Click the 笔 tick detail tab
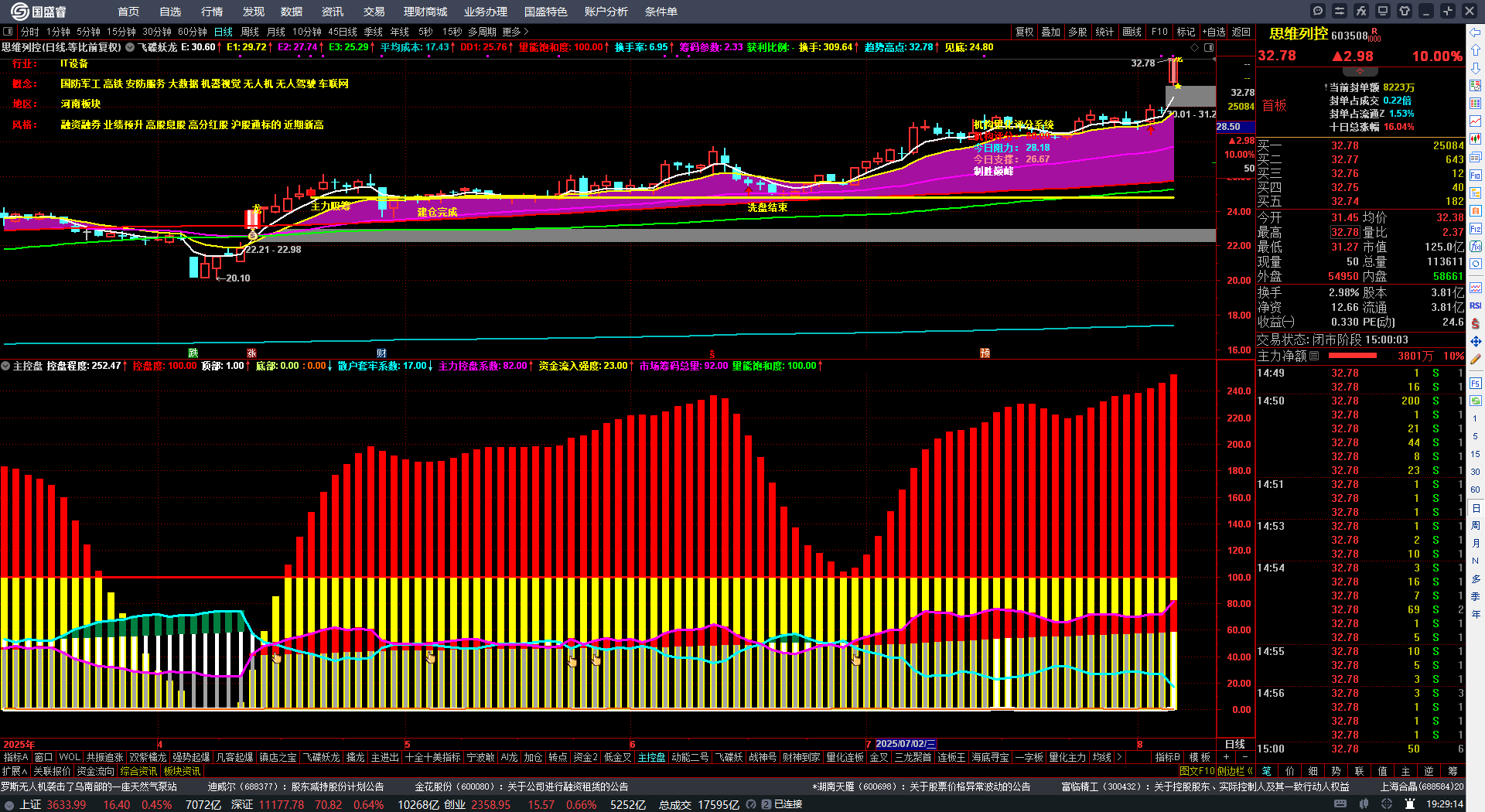The width and height of the screenshot is (1485, 812). pos(1266,771)
